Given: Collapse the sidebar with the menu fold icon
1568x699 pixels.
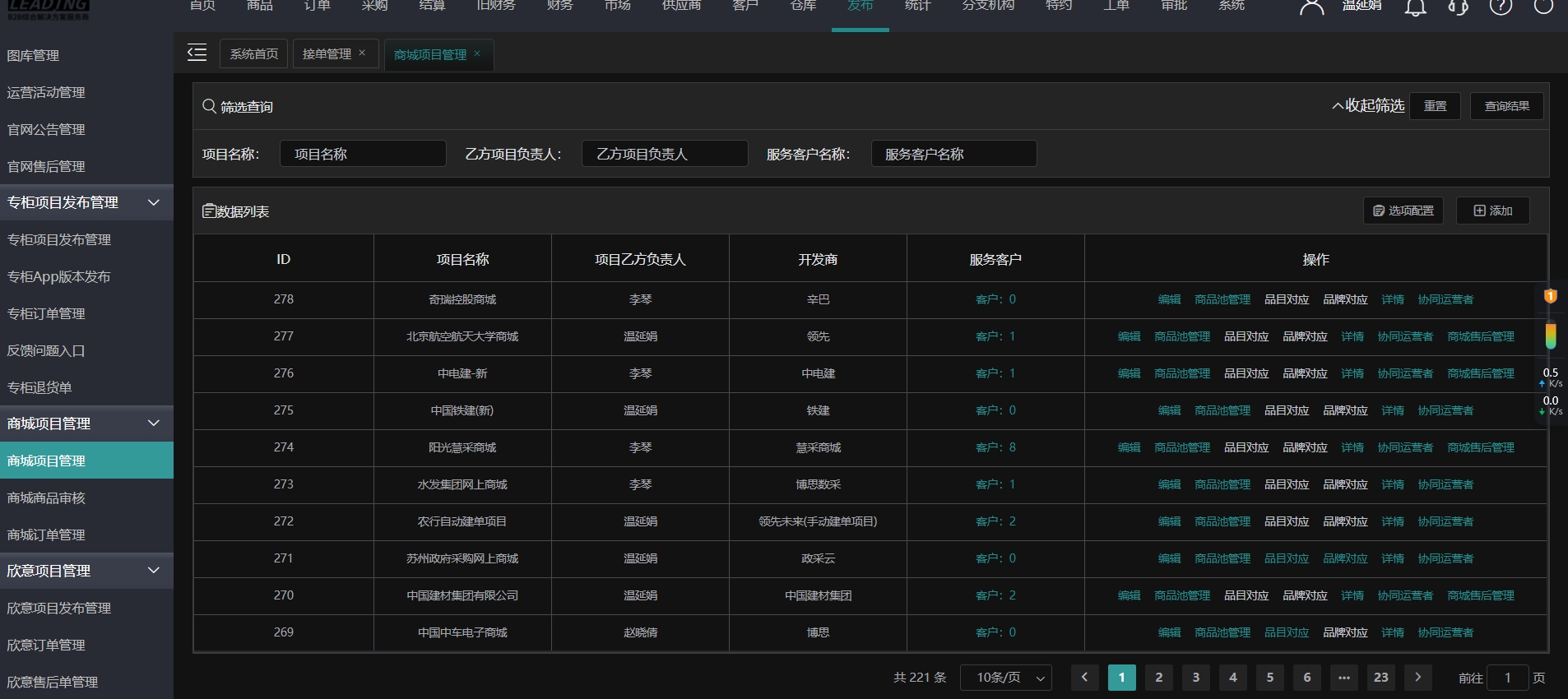Looking at the screenshot, I should pos(197,53).
